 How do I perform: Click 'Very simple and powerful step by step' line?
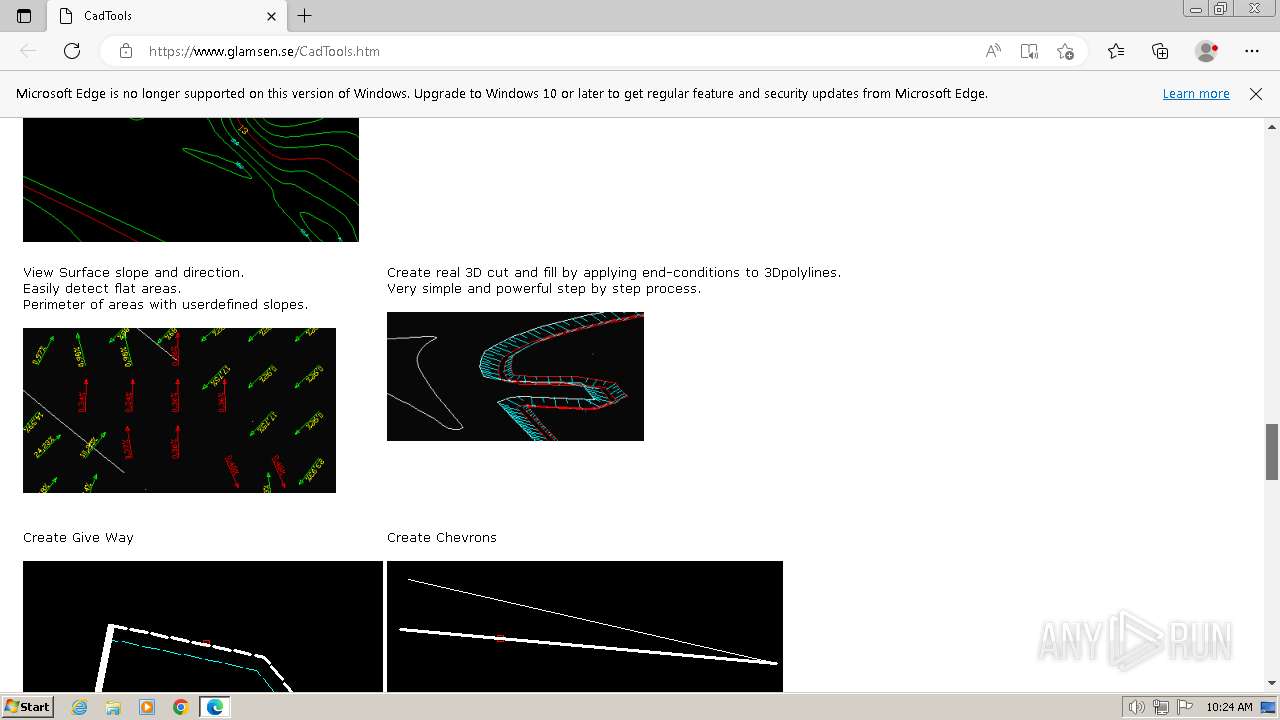point(544,288)
